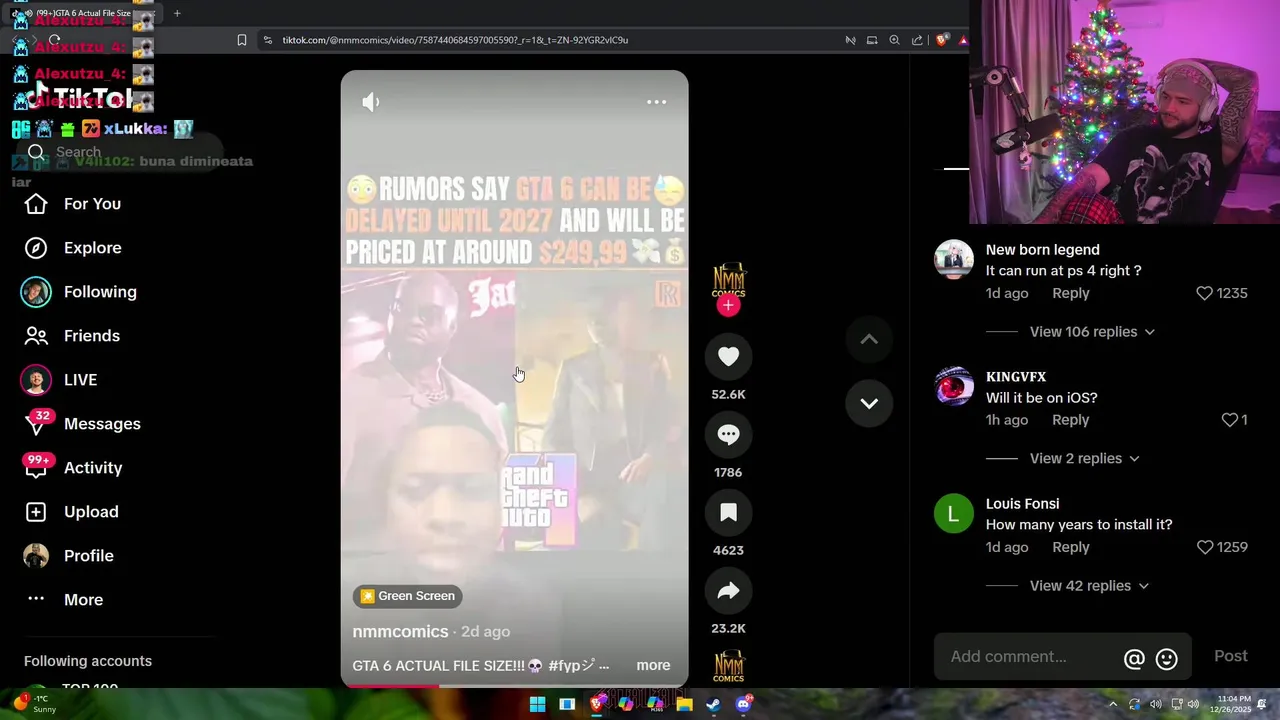
Task: Click the Green Screen effect tag
Action: 408,596
